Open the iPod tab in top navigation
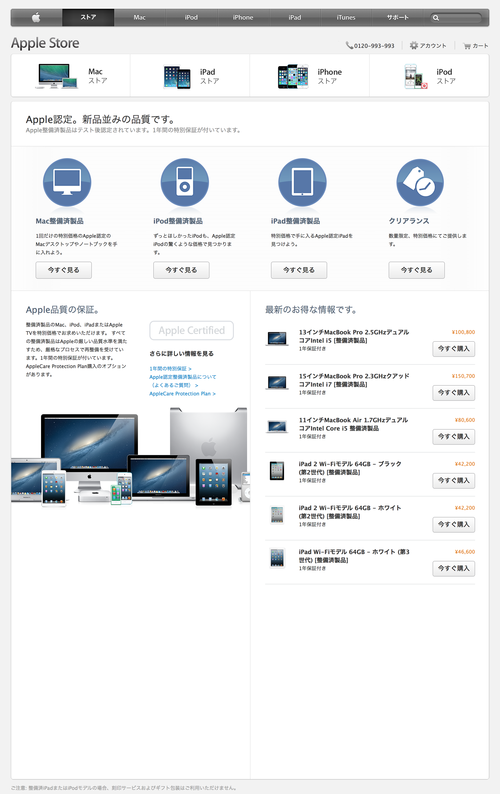The image size is (500, 794). 191,18
